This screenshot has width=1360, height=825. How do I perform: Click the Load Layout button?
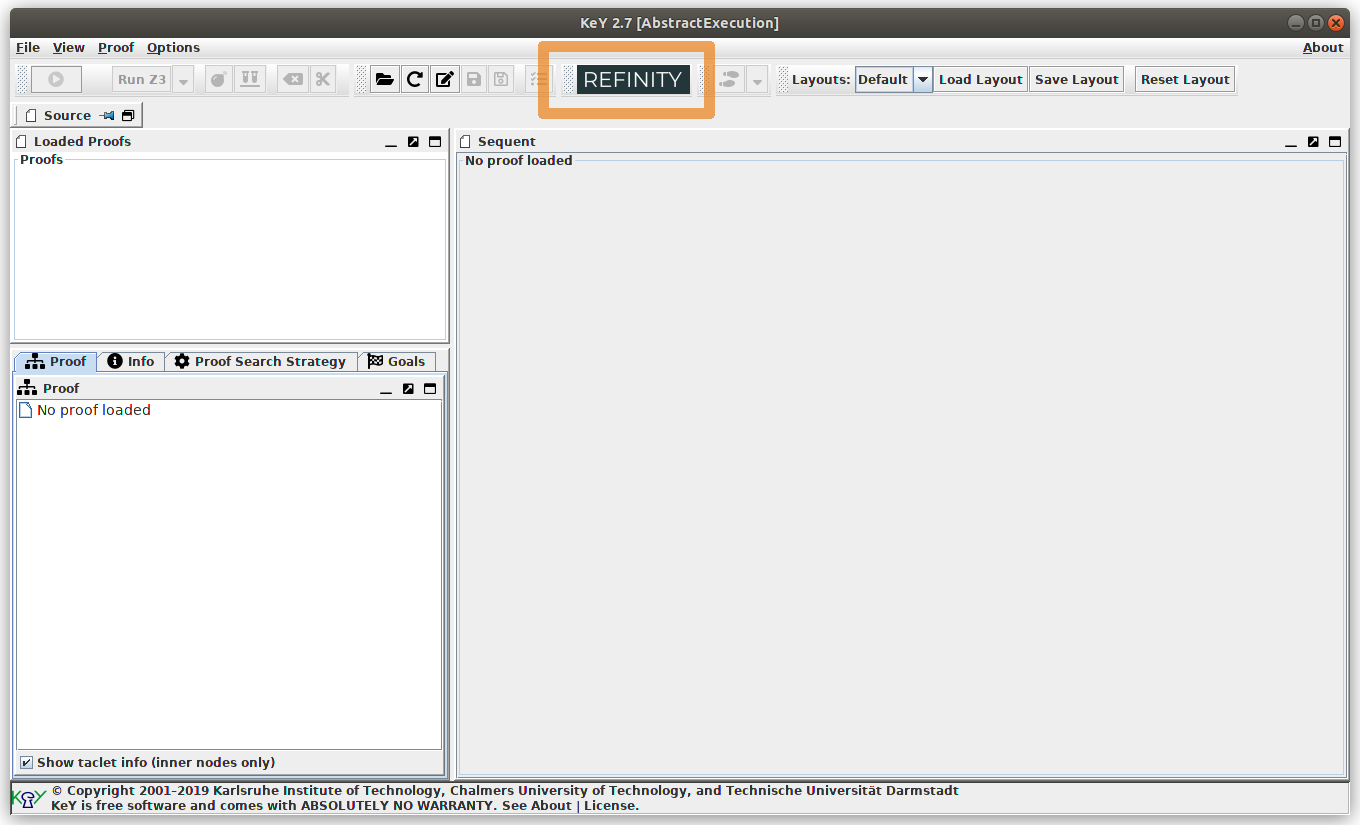coord(980,80)
